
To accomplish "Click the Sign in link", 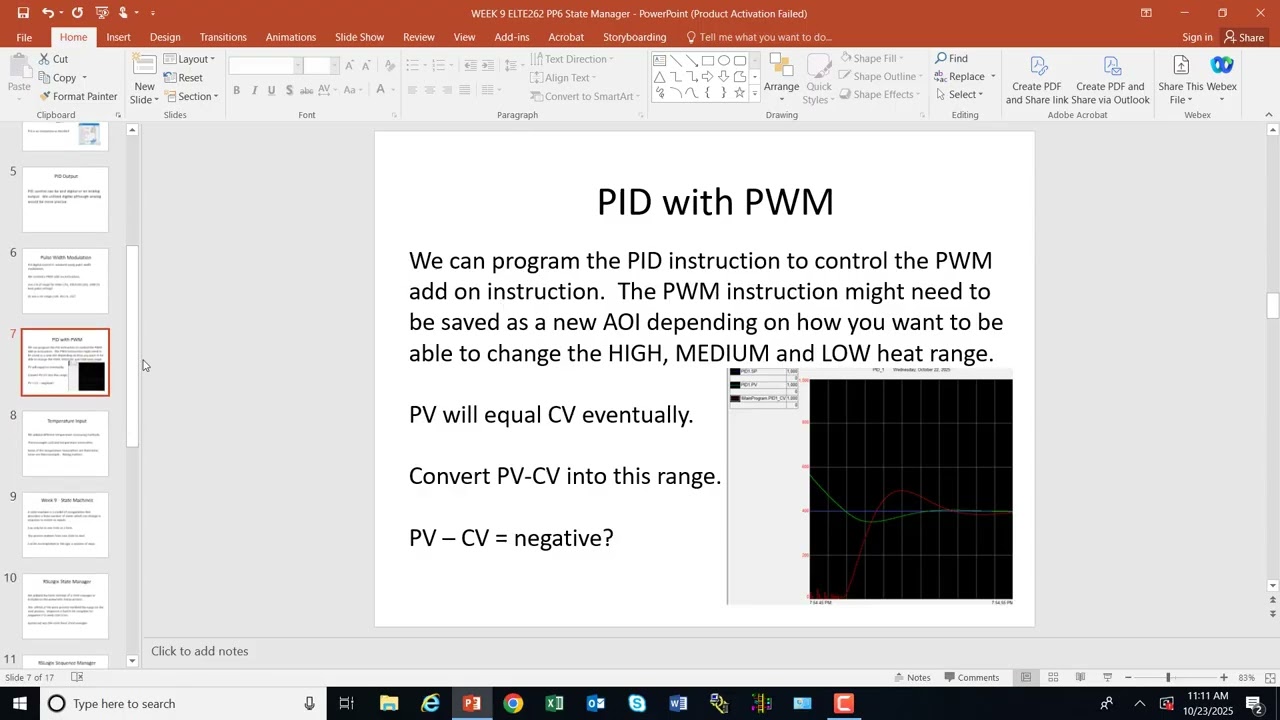I will pos(1197,37).
